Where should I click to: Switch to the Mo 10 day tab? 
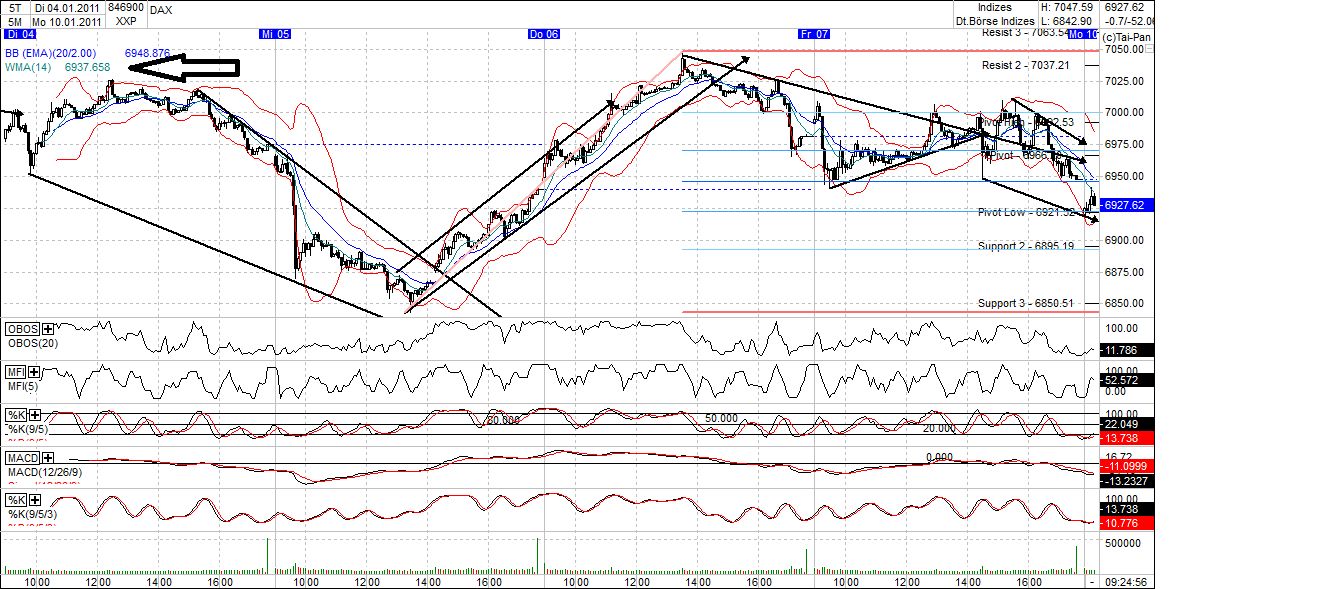[1083, 33]
